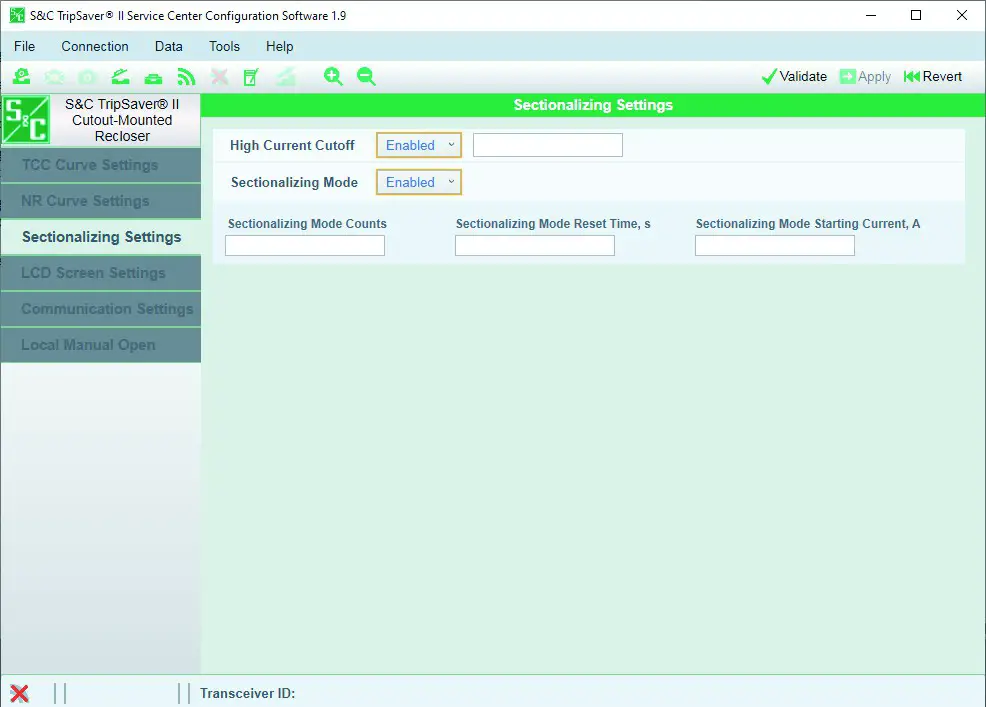Click the faded icon left of zoom in
This screenshot has width=986, height=707.
(x=285, y=77)
